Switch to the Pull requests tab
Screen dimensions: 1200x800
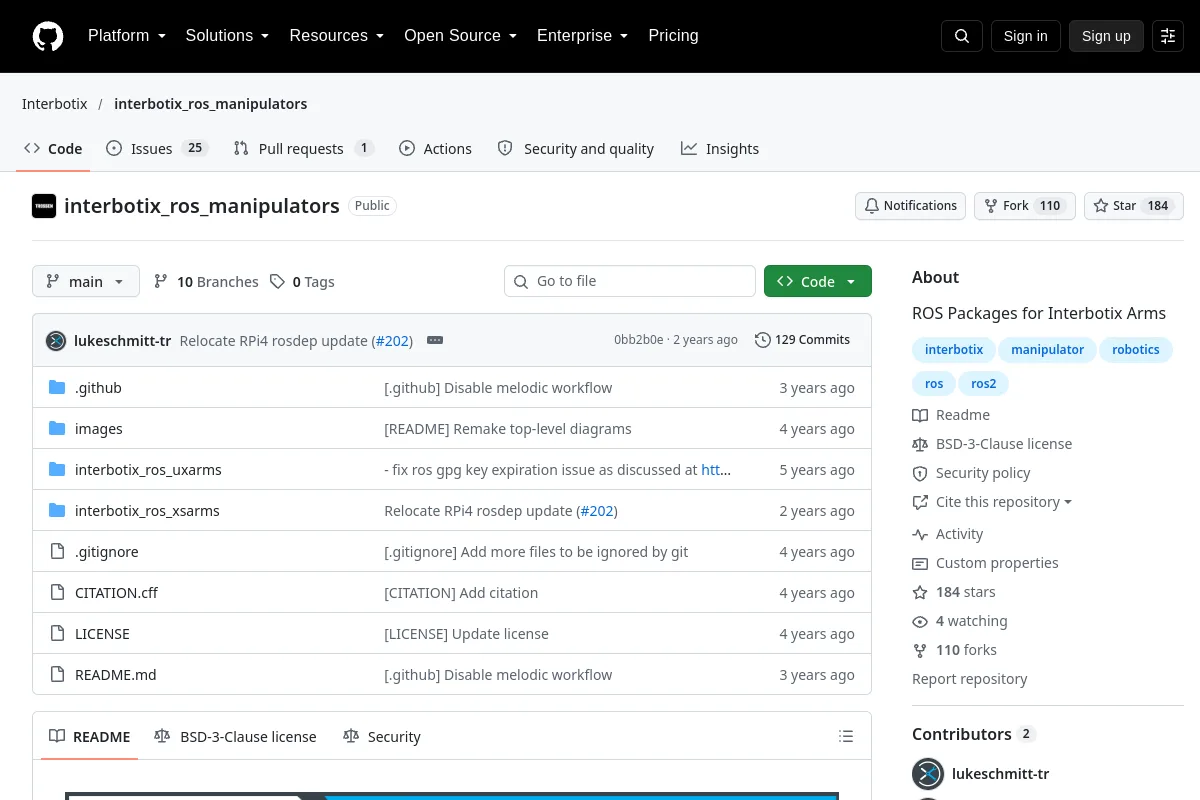coord(303,149)
